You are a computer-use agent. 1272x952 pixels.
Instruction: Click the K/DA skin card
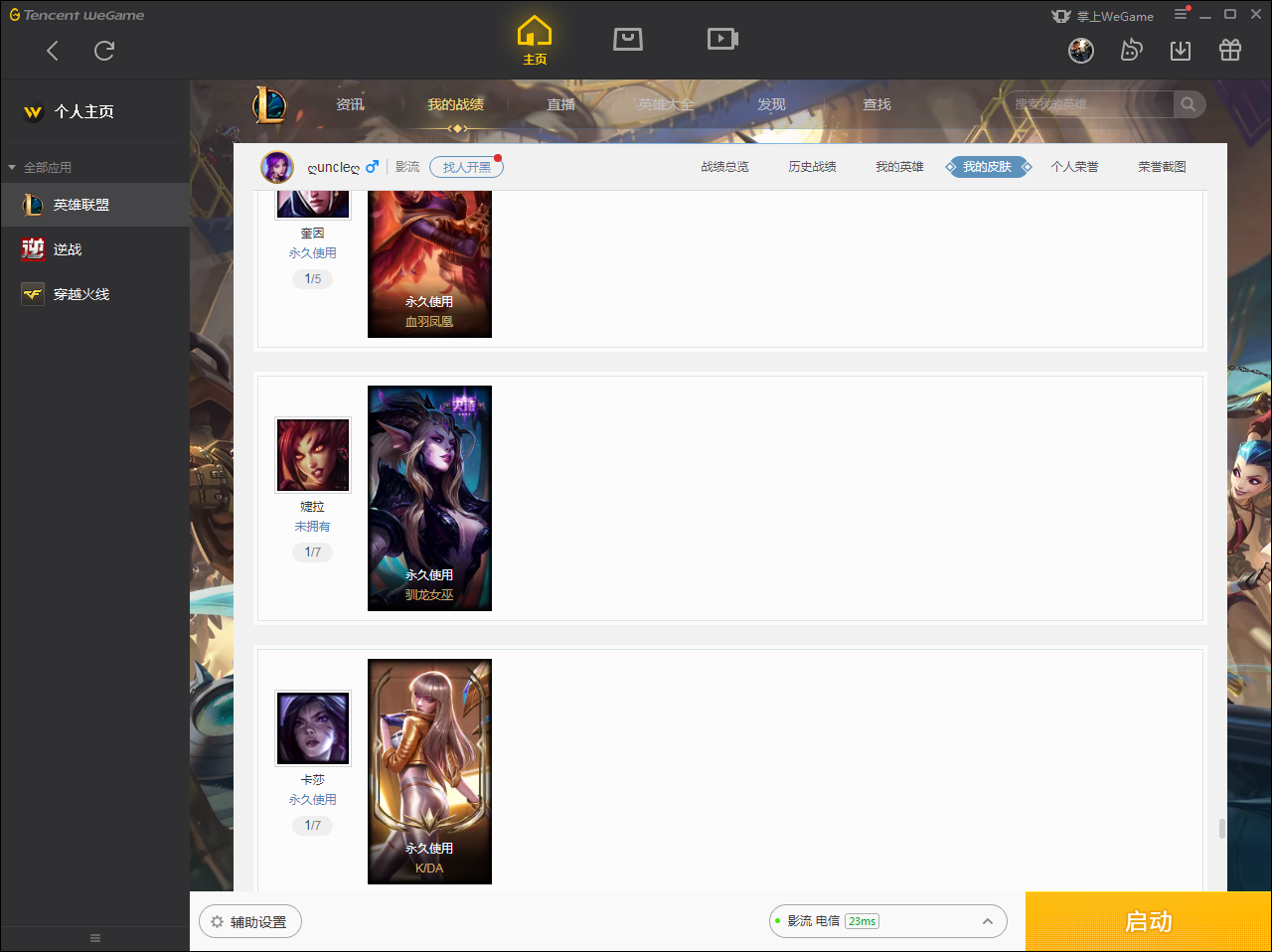pos(429,771)
